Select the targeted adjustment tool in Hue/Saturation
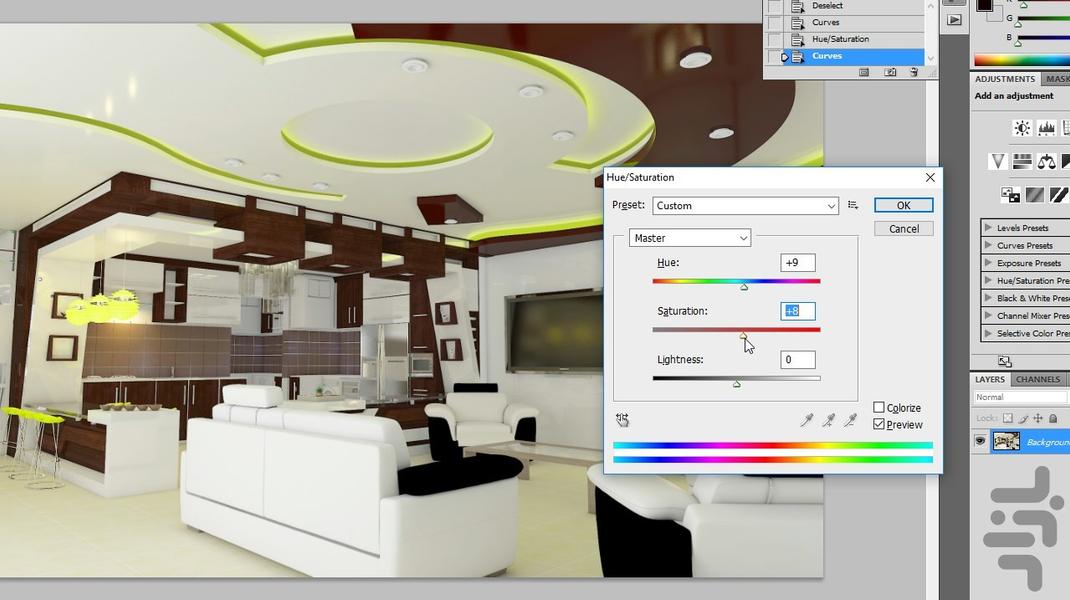Viewport: 1070px width, 600px height. click(622, 420)
